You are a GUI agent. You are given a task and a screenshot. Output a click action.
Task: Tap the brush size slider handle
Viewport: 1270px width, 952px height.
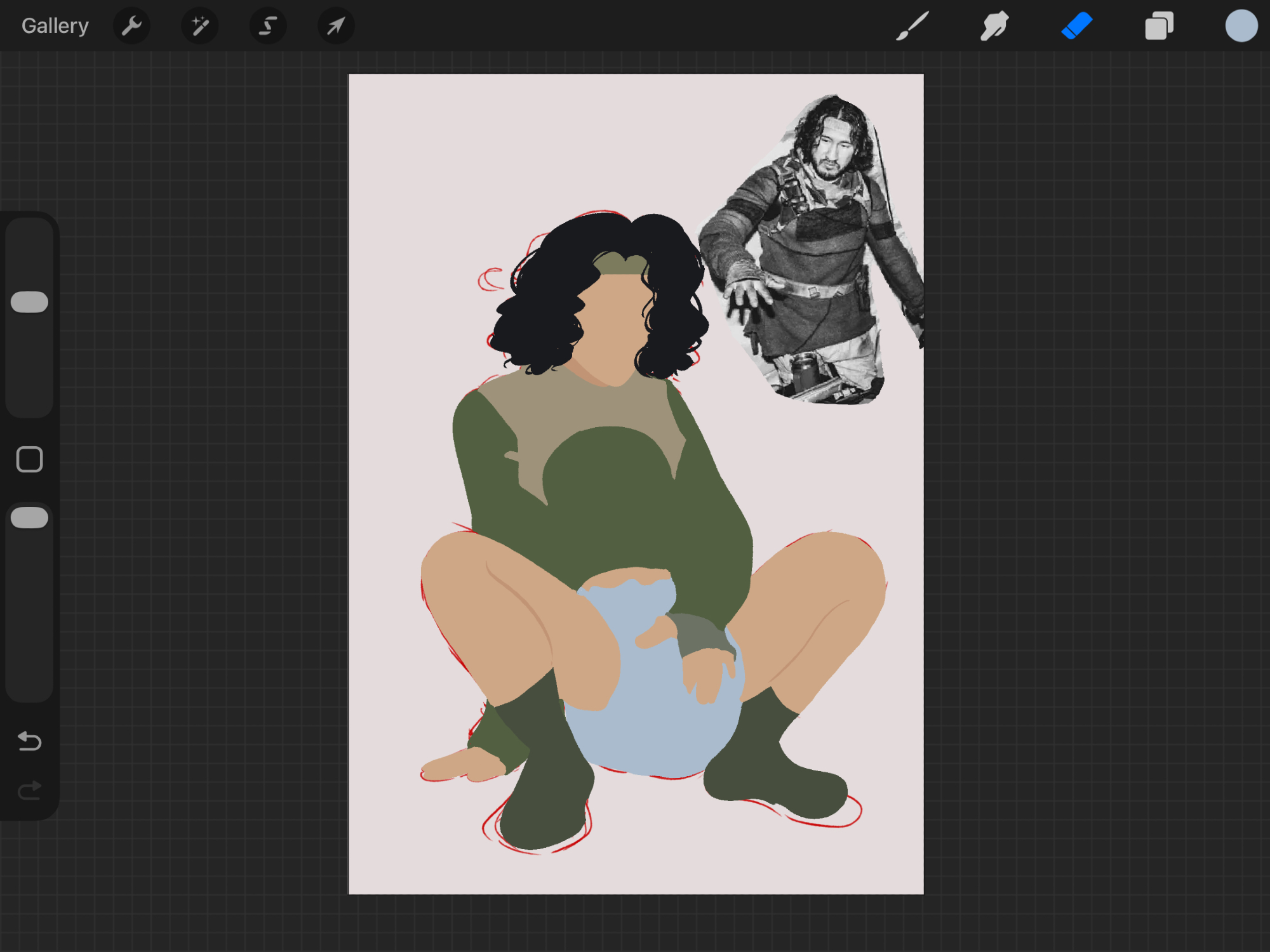[30, 302]
